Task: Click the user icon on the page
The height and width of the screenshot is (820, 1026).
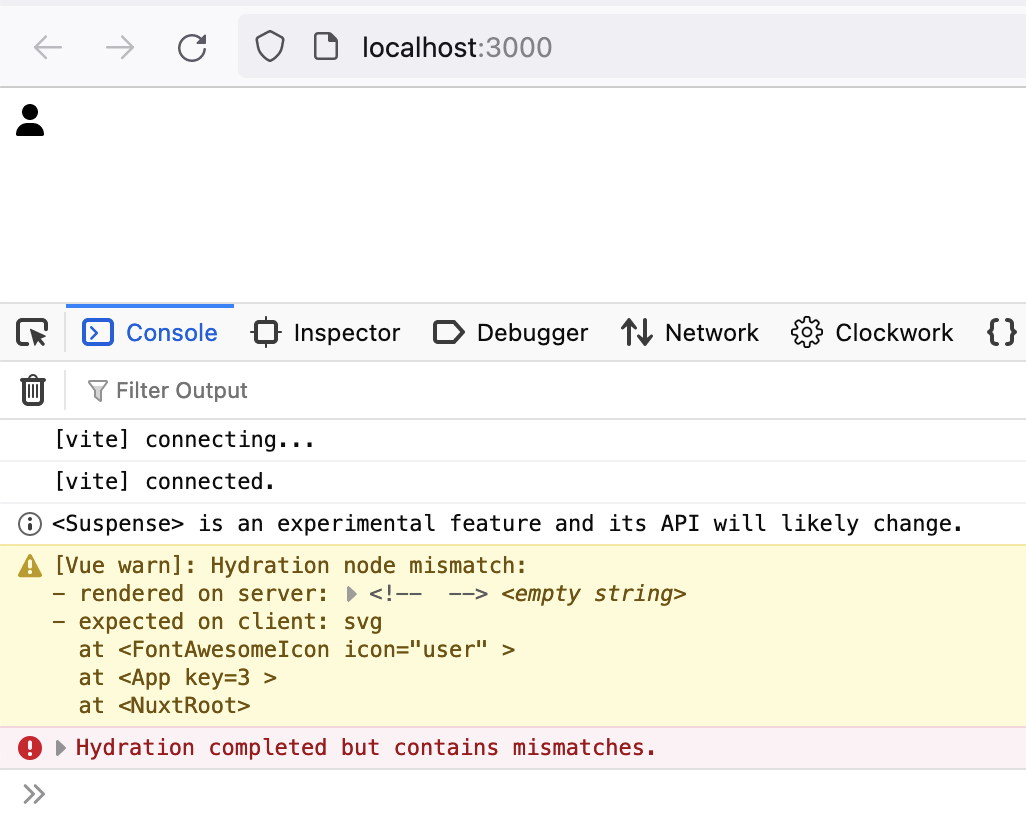Action: [x=30, y=120]
